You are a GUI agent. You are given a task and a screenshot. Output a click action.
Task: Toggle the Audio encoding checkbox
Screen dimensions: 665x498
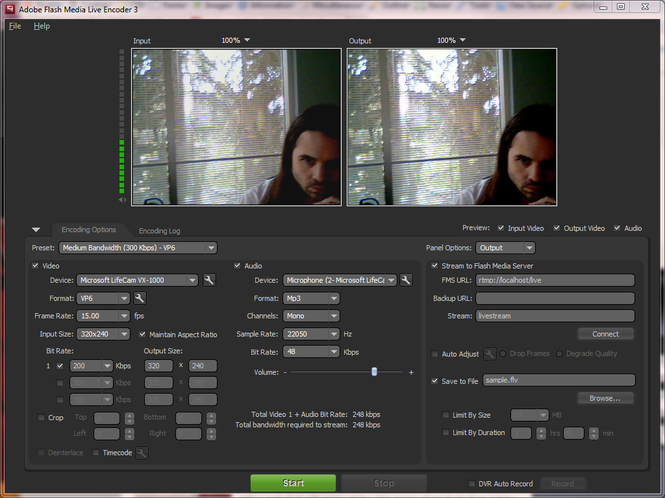click(237, 266)
